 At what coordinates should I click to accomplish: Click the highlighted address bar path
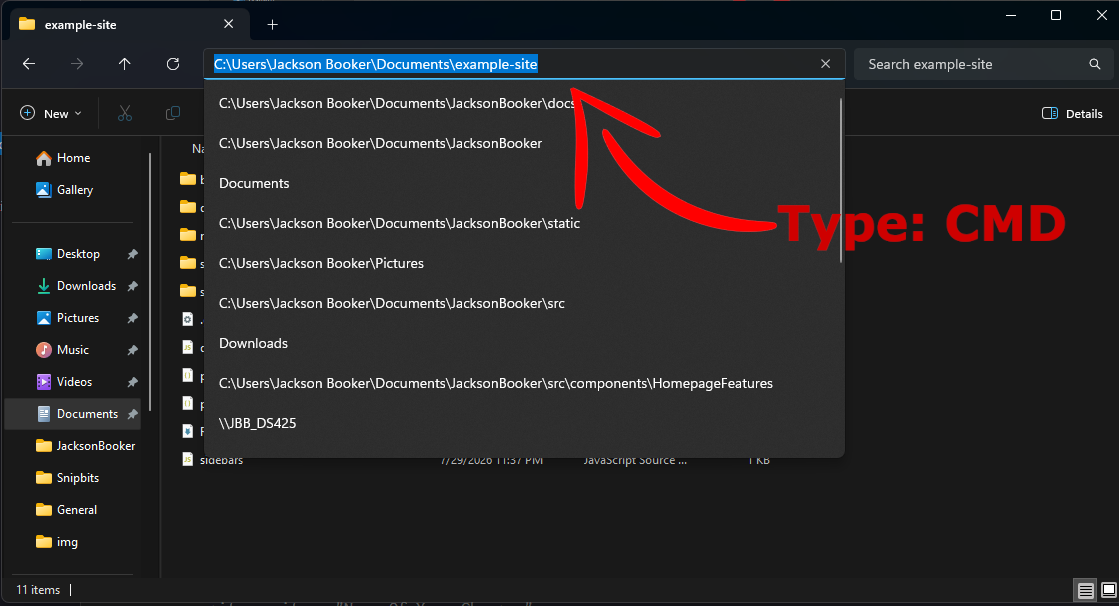pyautogui.click(x=375, y=64)
